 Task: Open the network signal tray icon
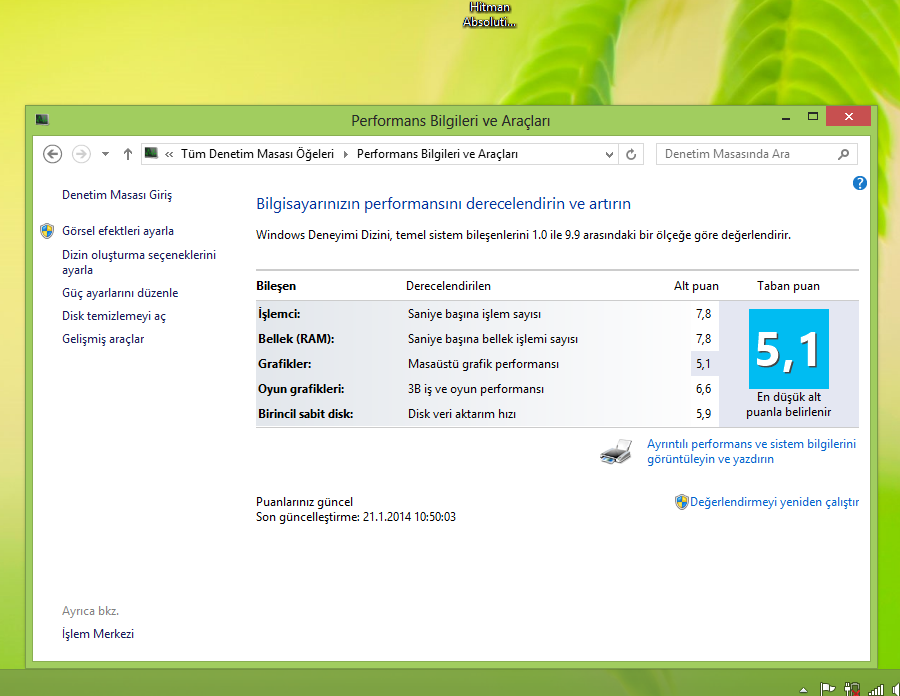point(876,689)
